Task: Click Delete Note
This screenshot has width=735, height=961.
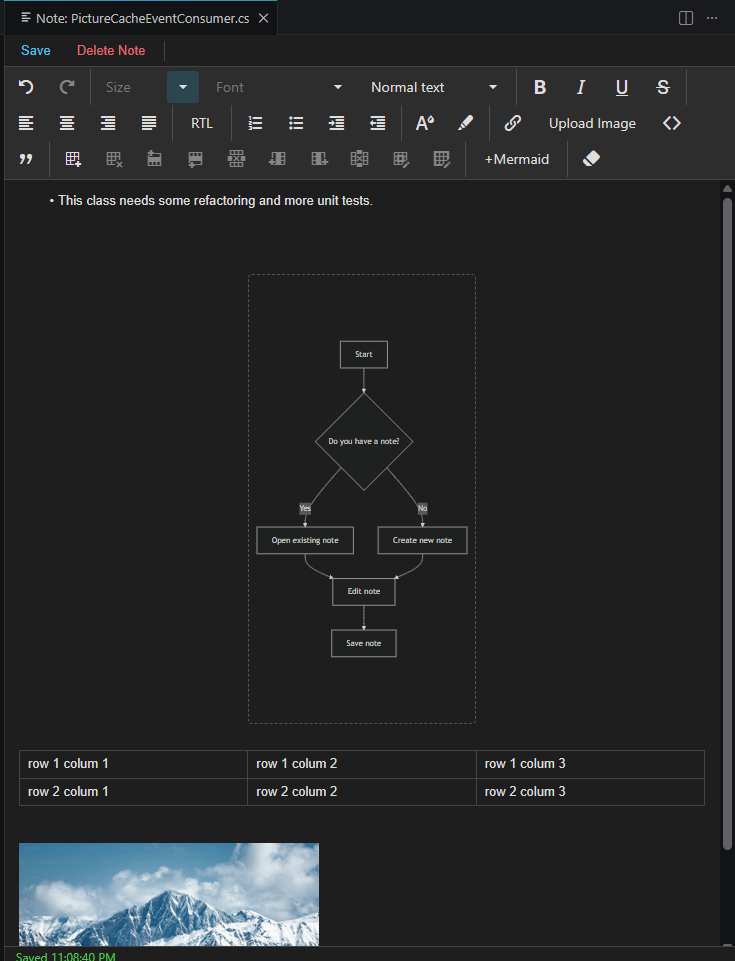Action: tap(111, 50)
